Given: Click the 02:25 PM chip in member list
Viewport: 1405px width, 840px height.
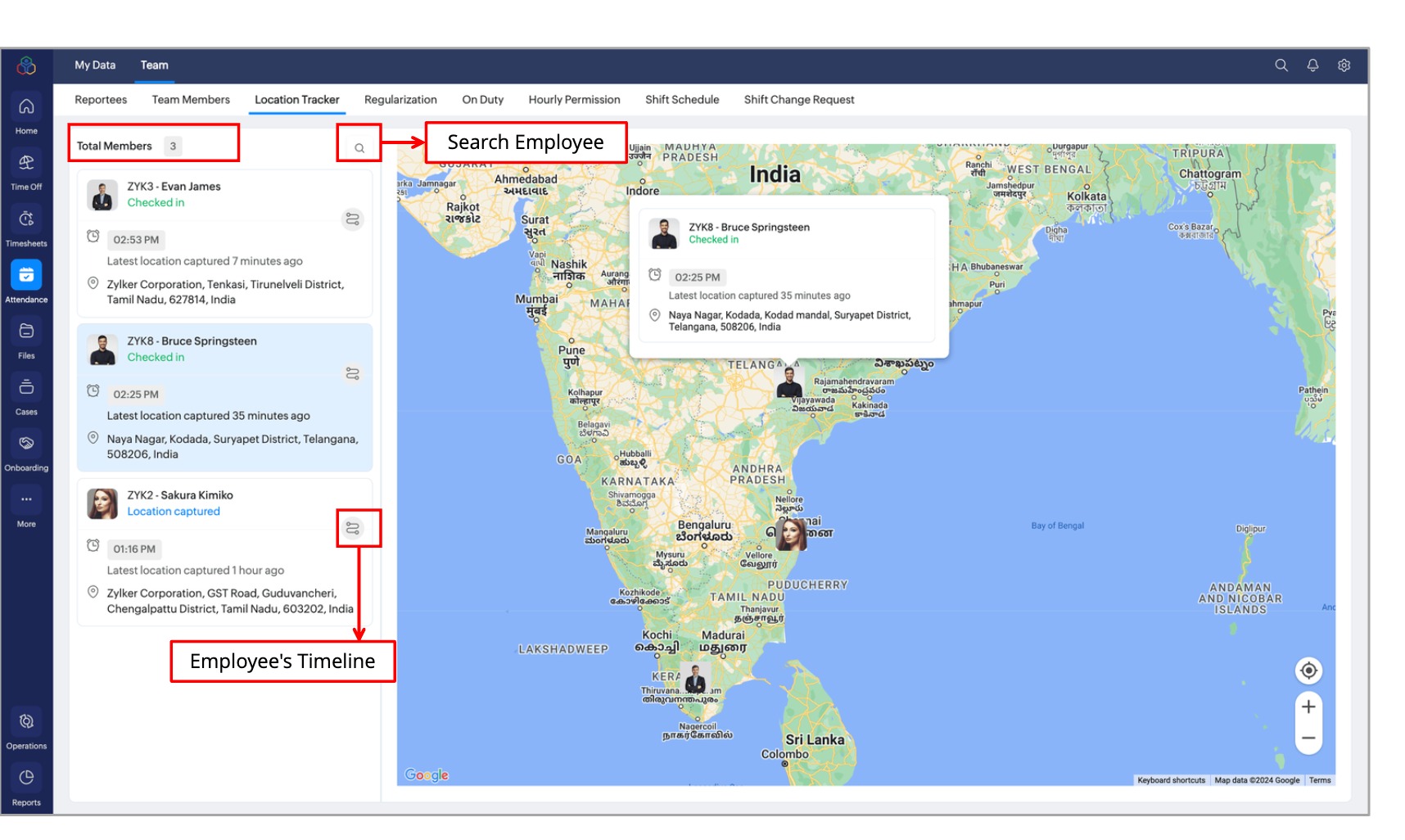Looking at the screenshot, I should tap(136, 395).
